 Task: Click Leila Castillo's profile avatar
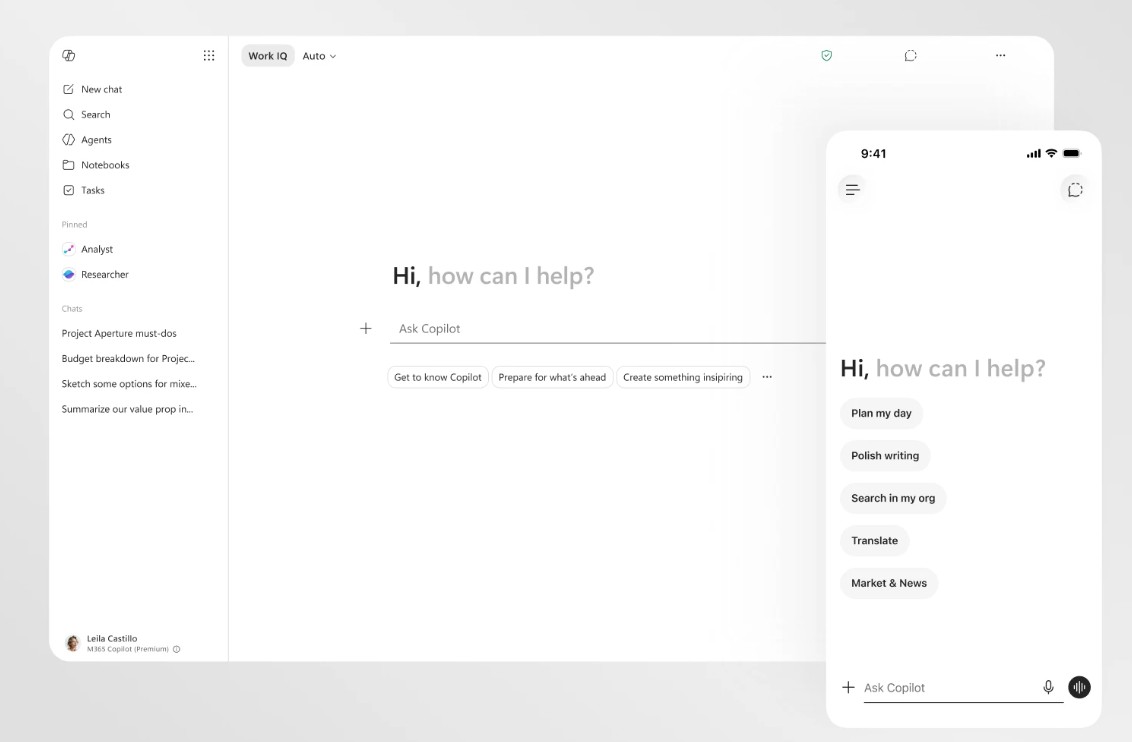click(x=72, y=643)
